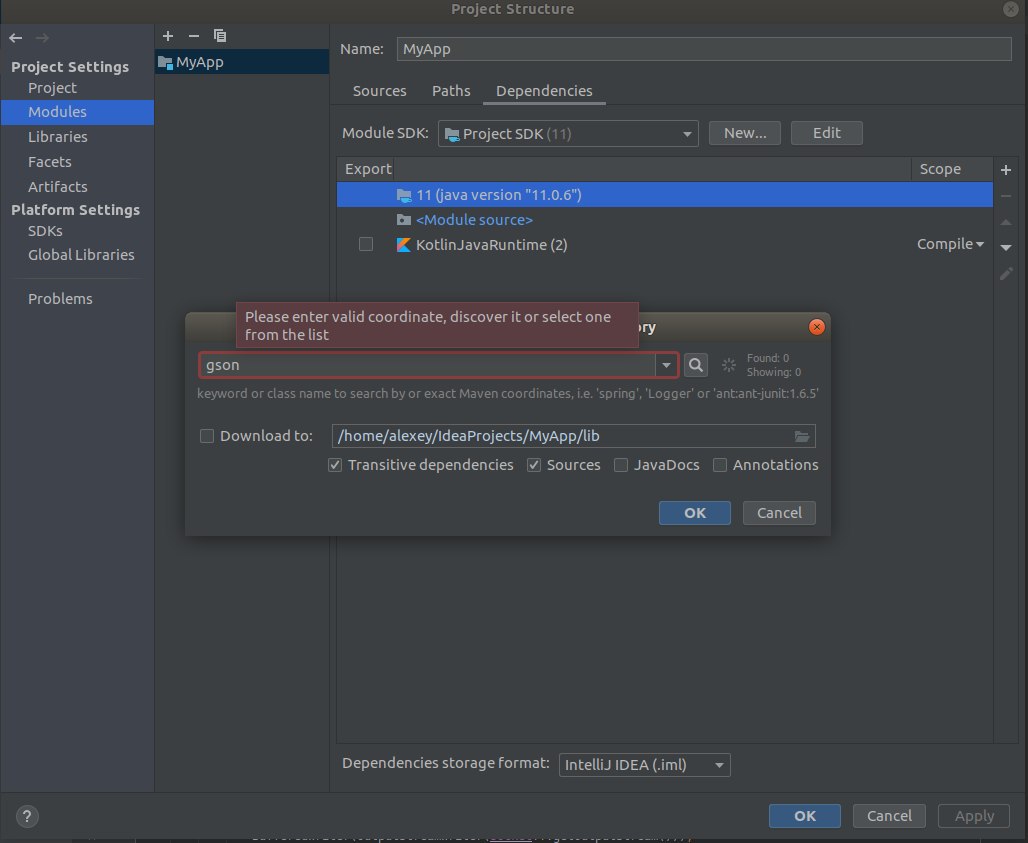
Task: Select the MyApp module in the tree
Action: pyautogui.click(x=242, y=62)
